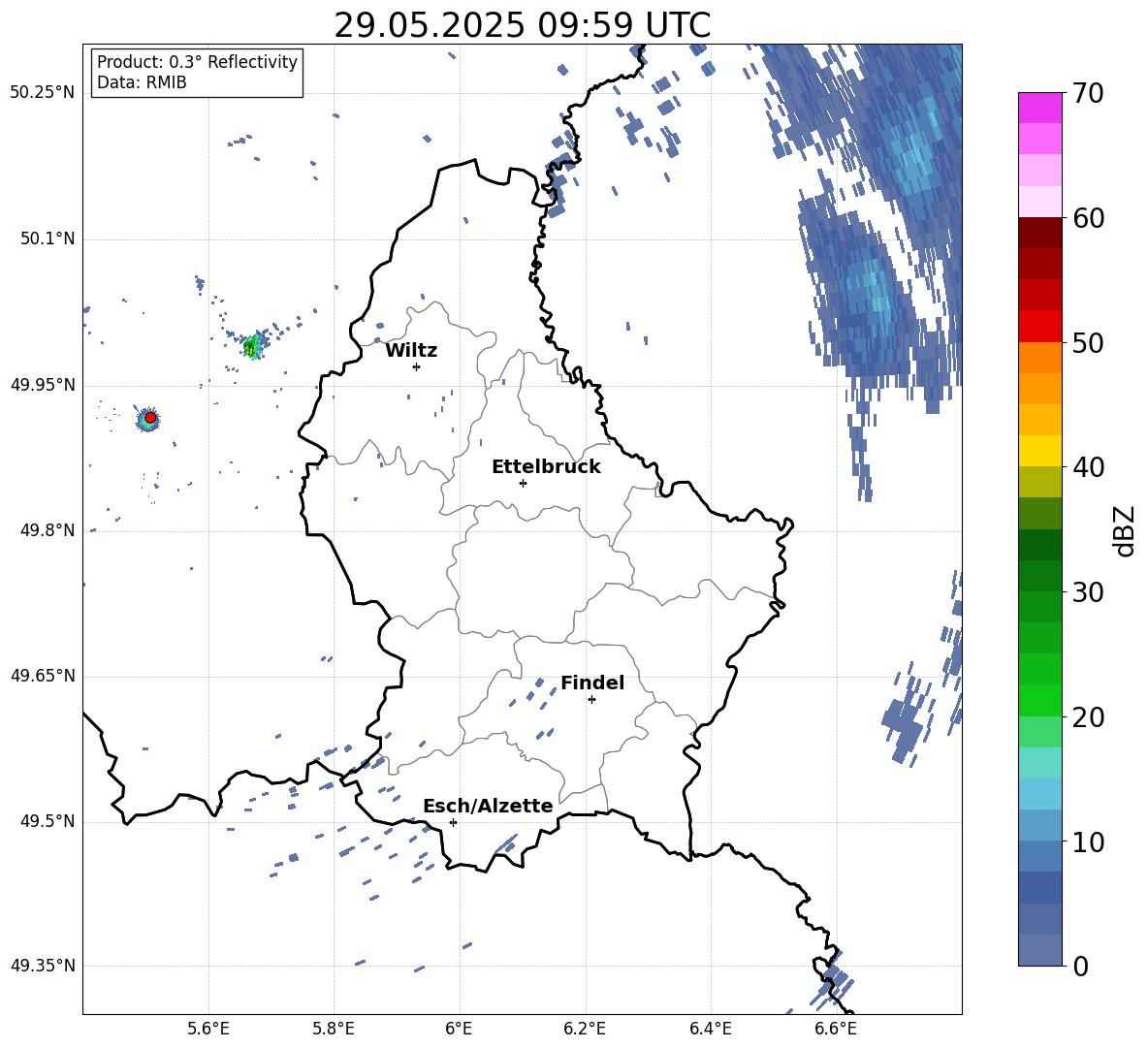
Task: Click the colorbar tick label 30
Action: pyautogui.click(x=1088, y=592)
